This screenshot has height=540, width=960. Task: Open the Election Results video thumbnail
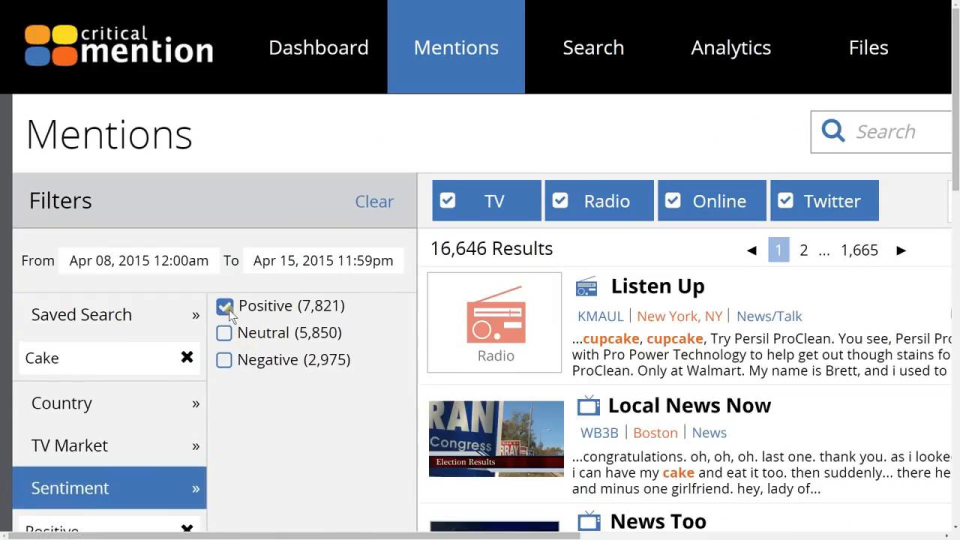click(497, 439)
